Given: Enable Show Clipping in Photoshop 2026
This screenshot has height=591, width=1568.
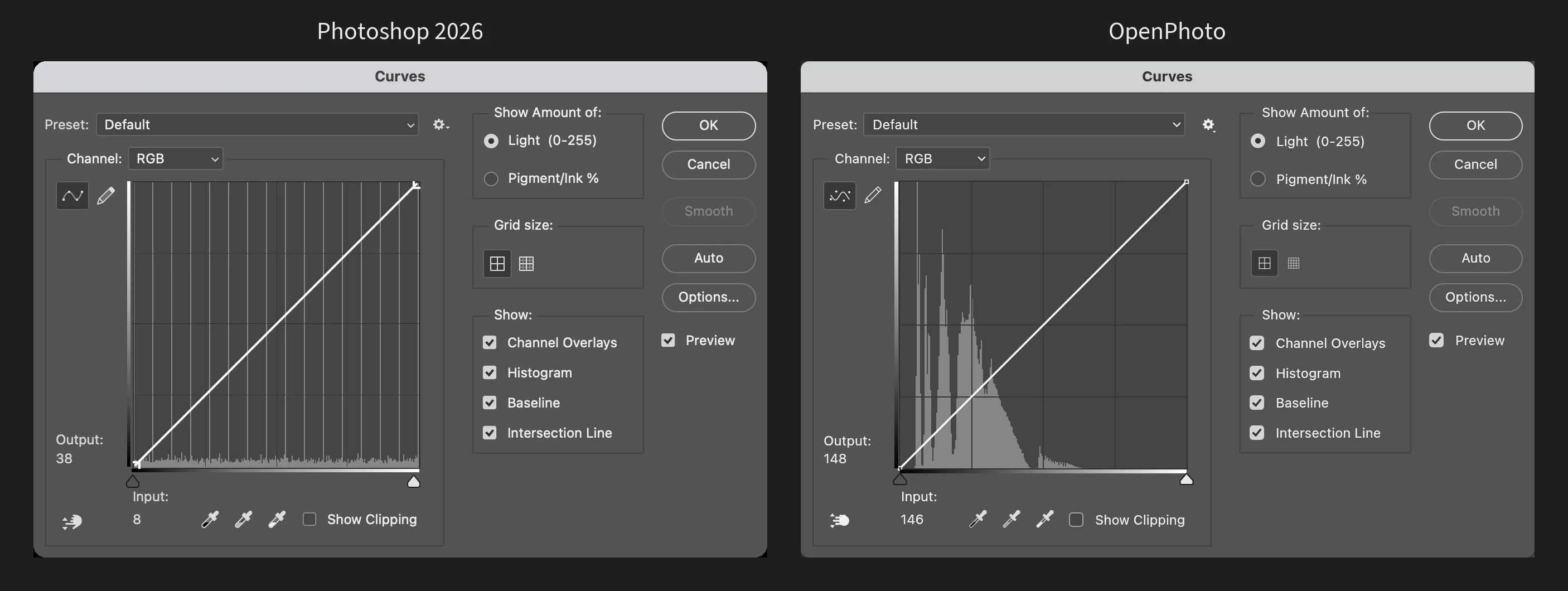Looking at the screenshot, I should (x=309, y=519).
